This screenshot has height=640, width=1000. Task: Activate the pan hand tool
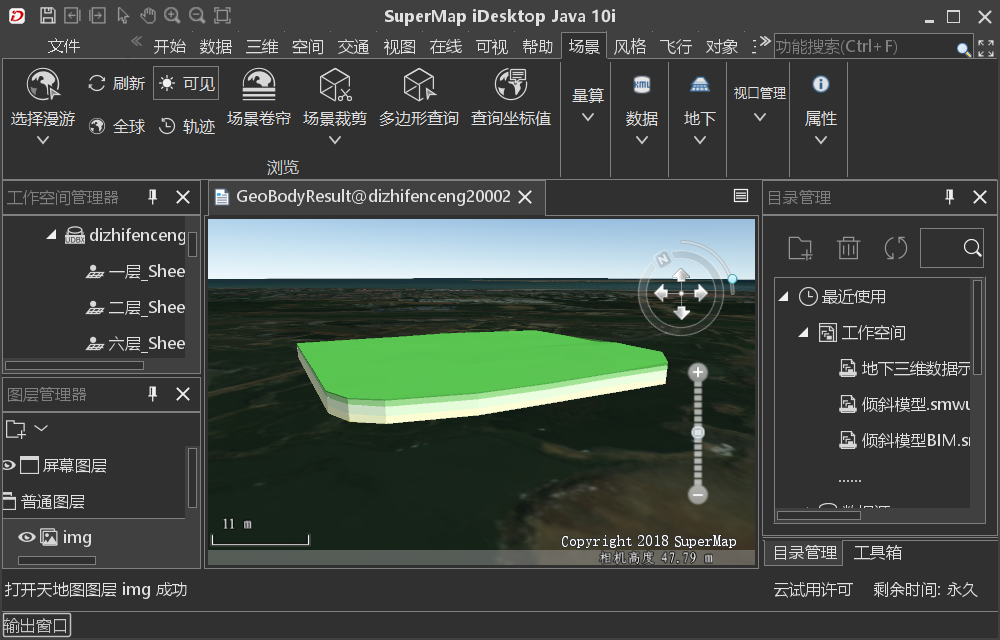click(148, 15)
